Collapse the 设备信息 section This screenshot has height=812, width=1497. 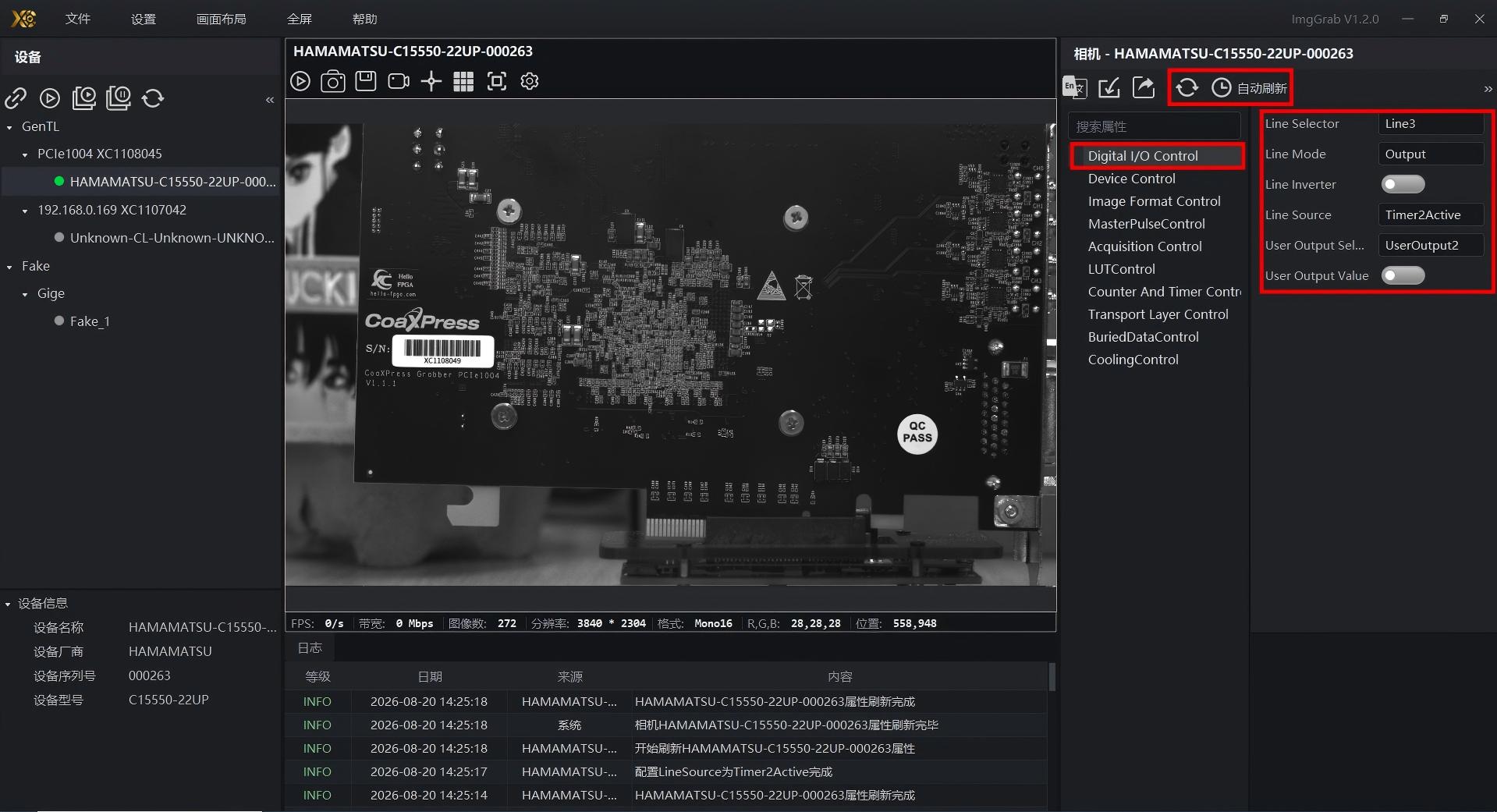click(8, 604)
